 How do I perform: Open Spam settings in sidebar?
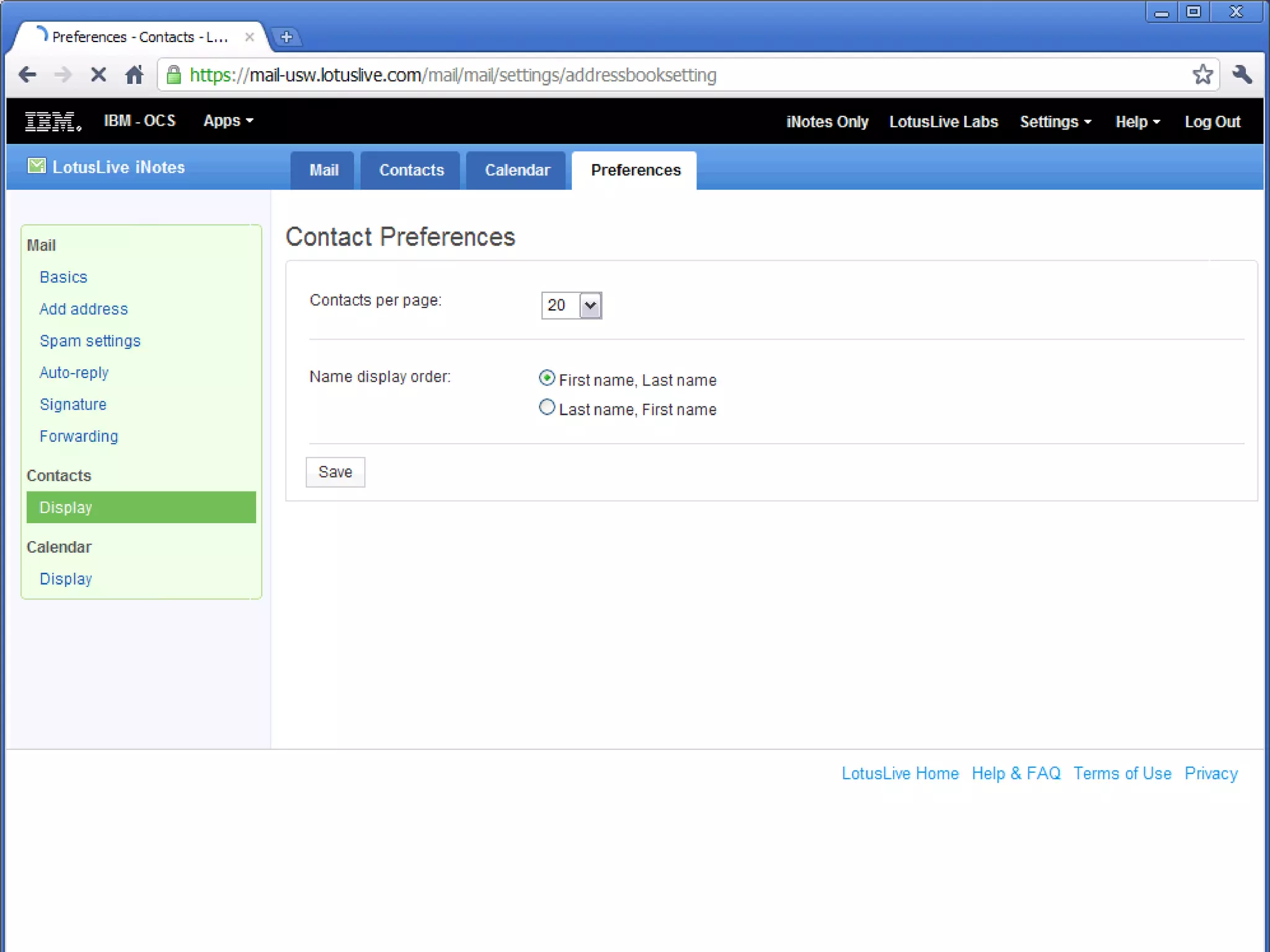[x=90, y=341]
